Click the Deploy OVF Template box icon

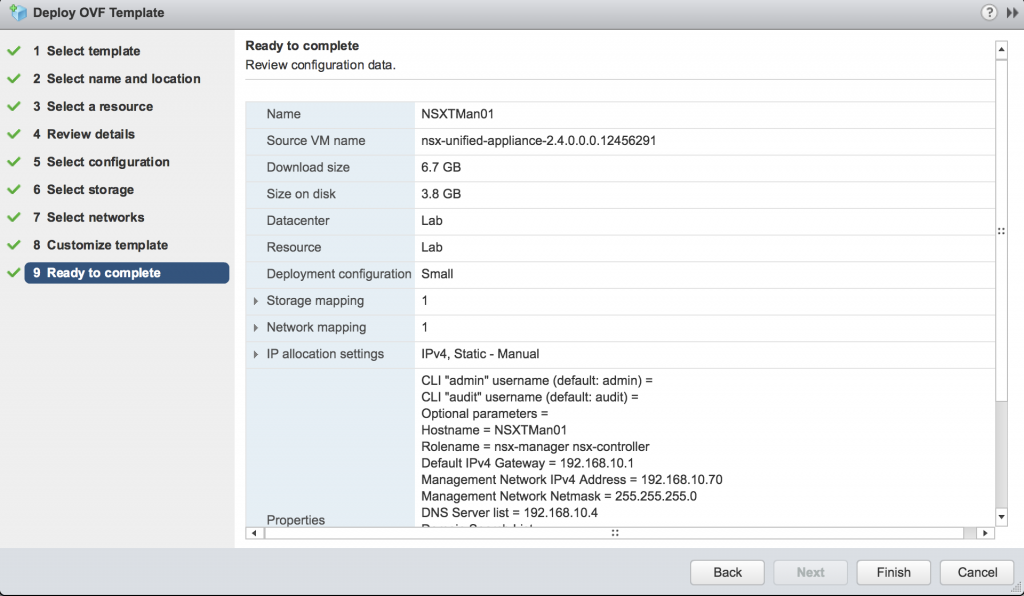point(18,12)
